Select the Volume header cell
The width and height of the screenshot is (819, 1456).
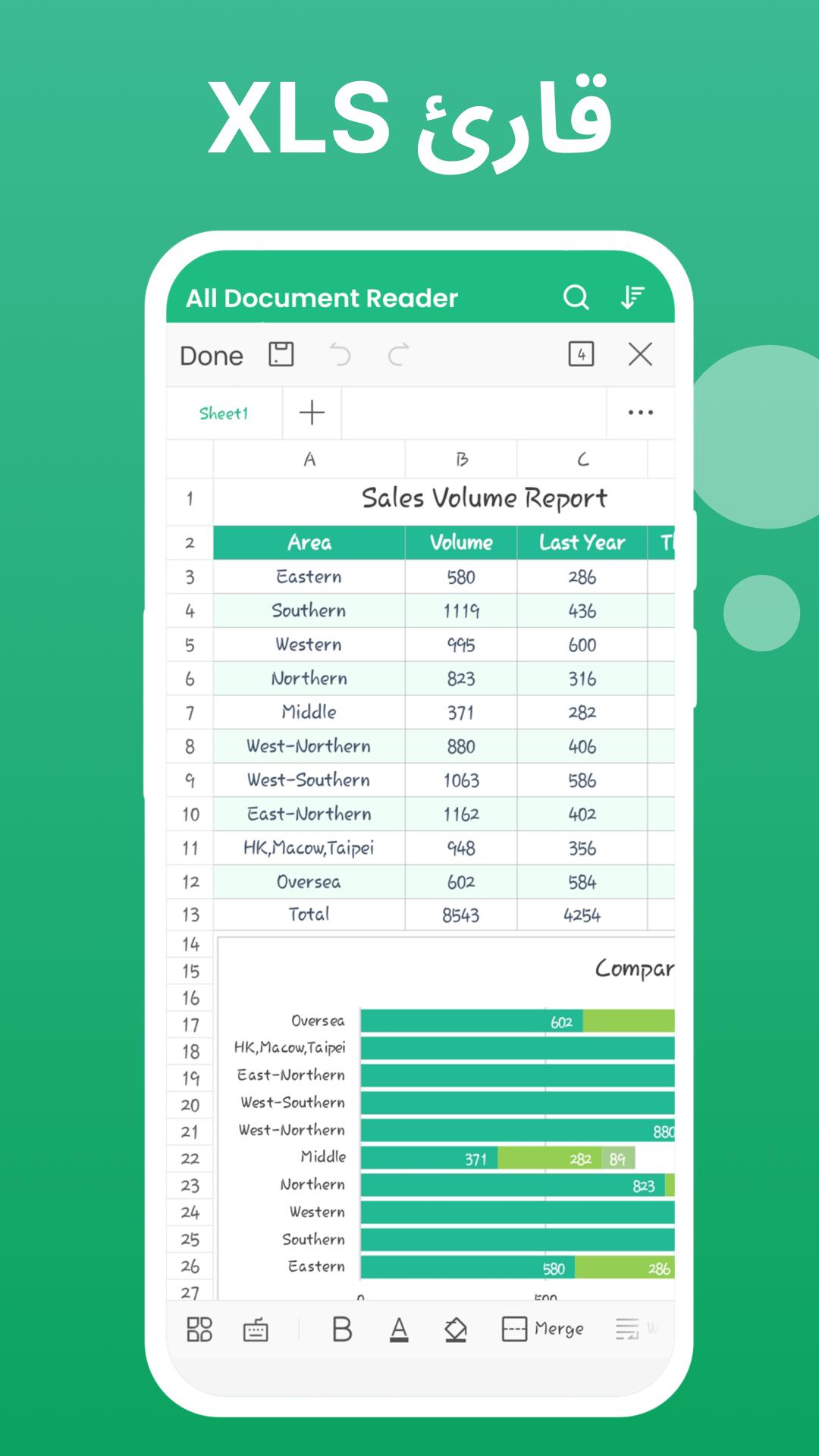pos(461,543)
